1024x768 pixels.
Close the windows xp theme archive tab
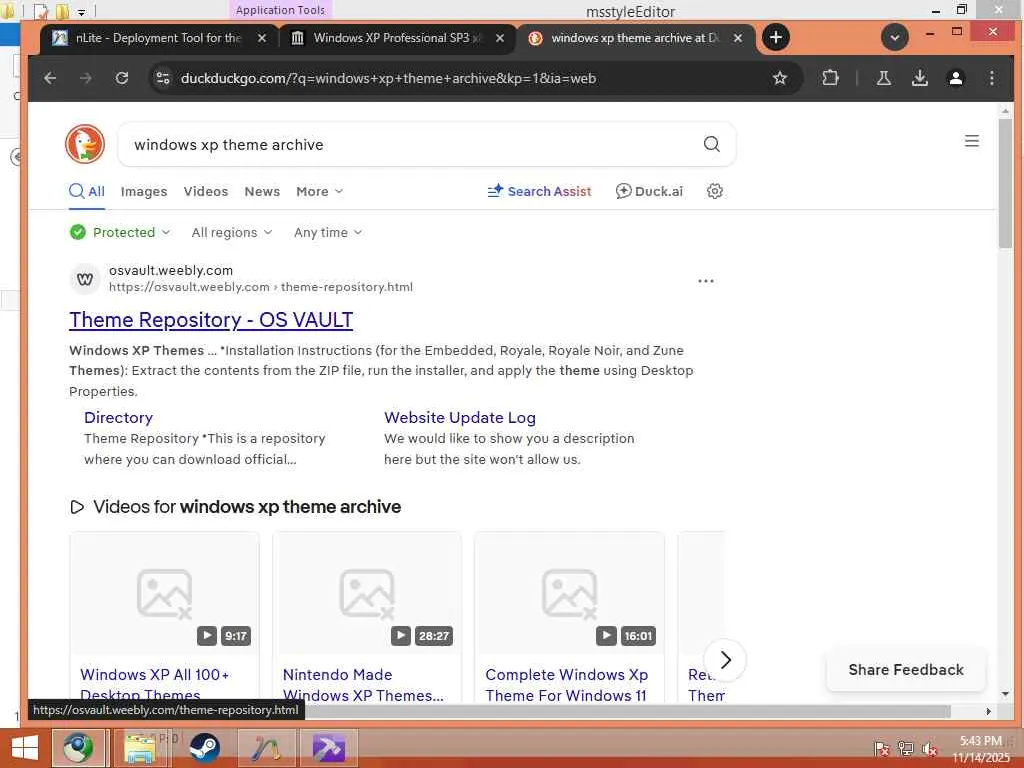738,38
